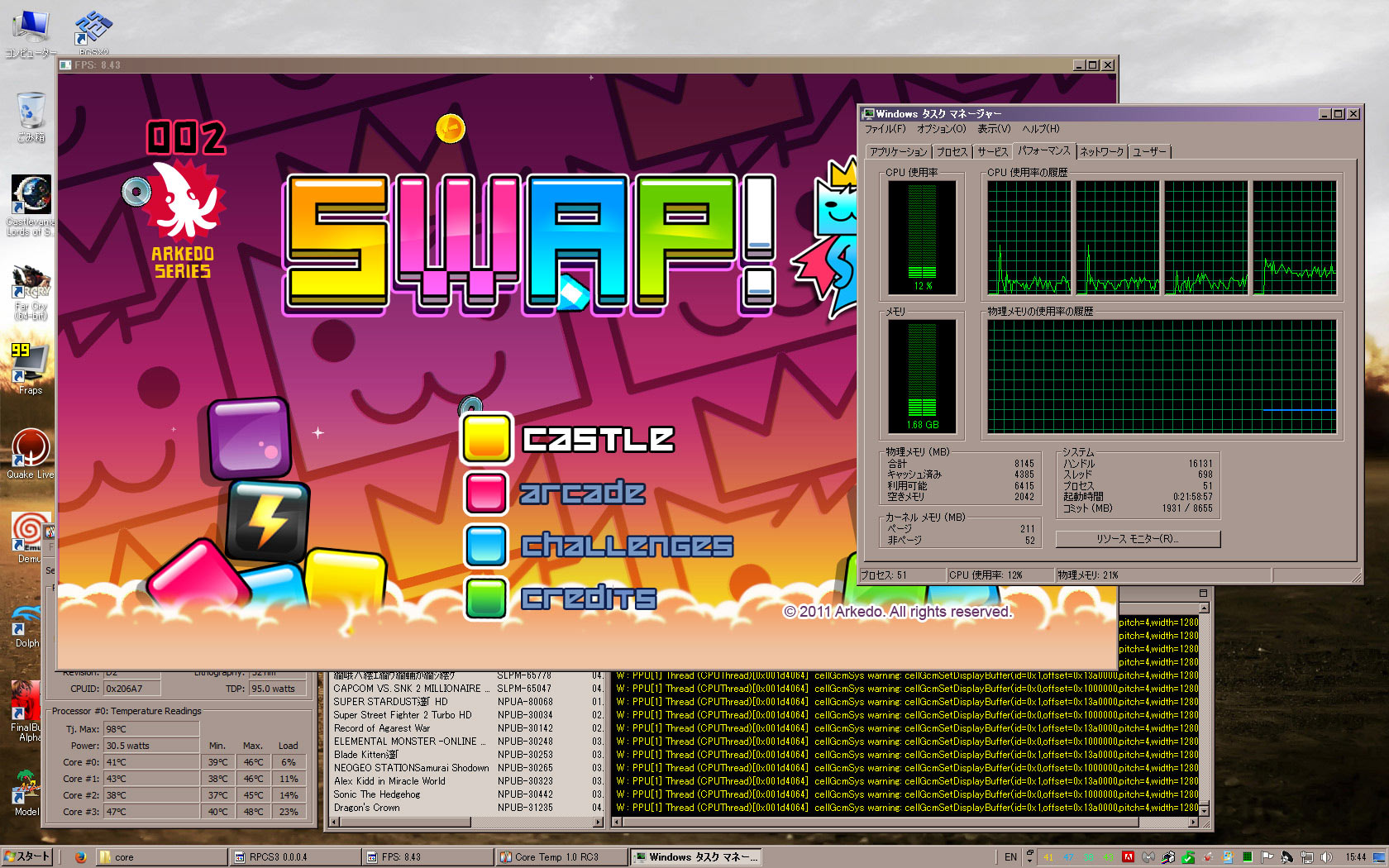Image resolution: width=1389 pixels, height=868 pixels.
Task: Select the arcade game mode
Action: pyautogui.click(x=582, y=493)
